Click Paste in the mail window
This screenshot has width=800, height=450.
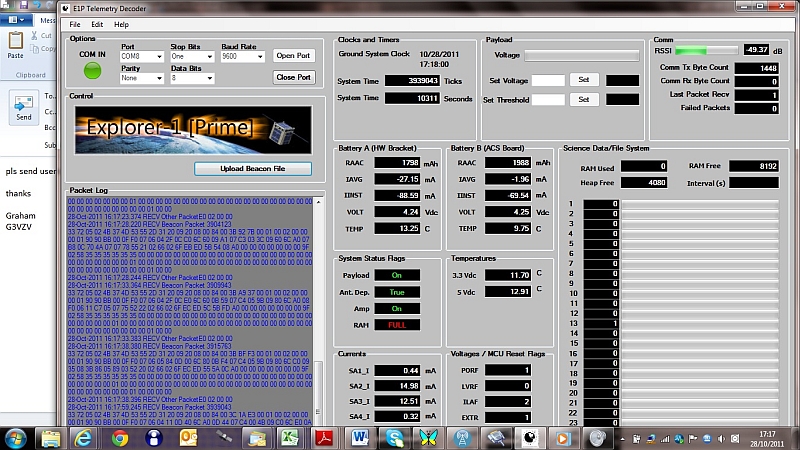[15, 45]
